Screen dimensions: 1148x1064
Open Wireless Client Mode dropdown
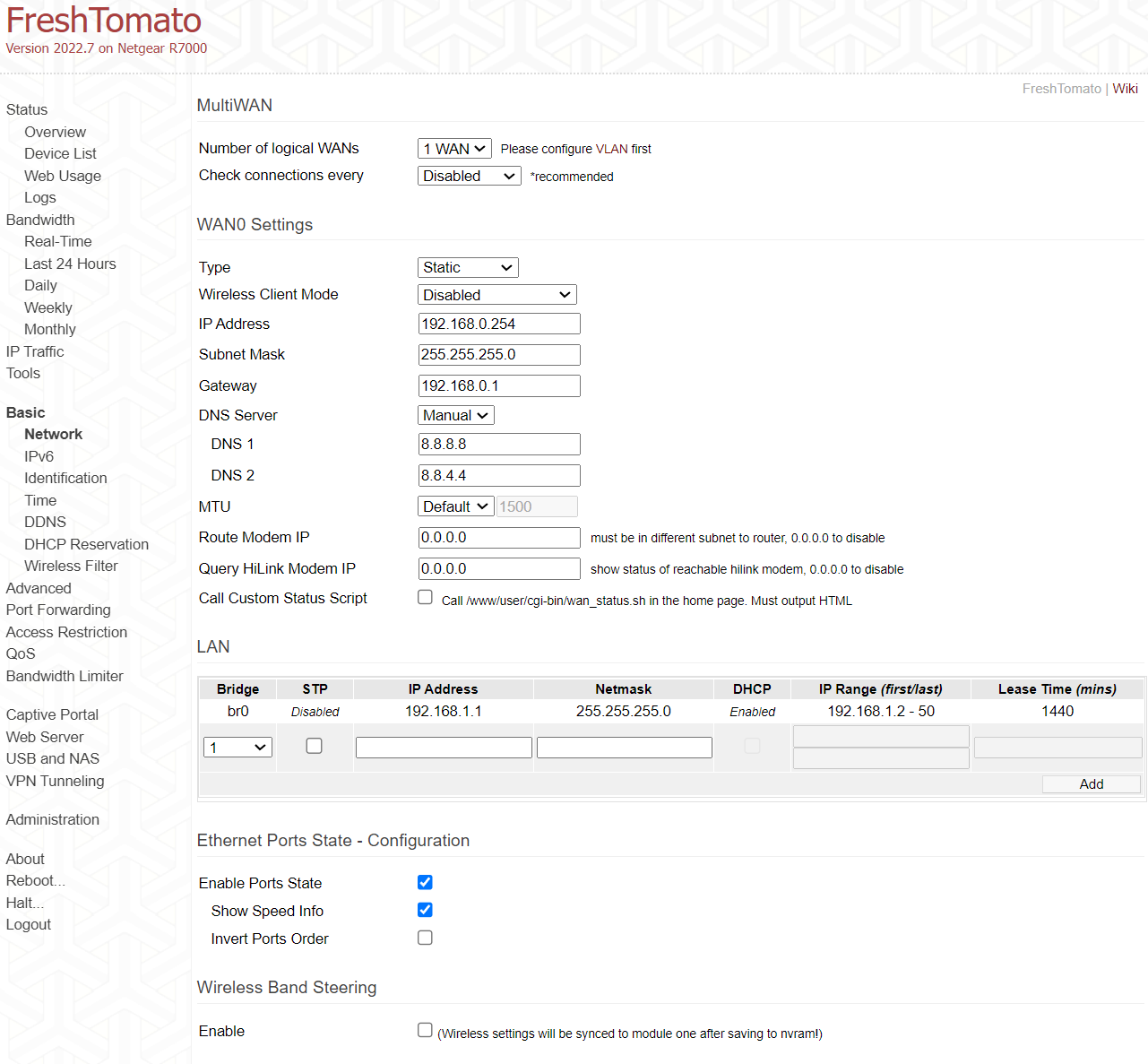point(497,295)
